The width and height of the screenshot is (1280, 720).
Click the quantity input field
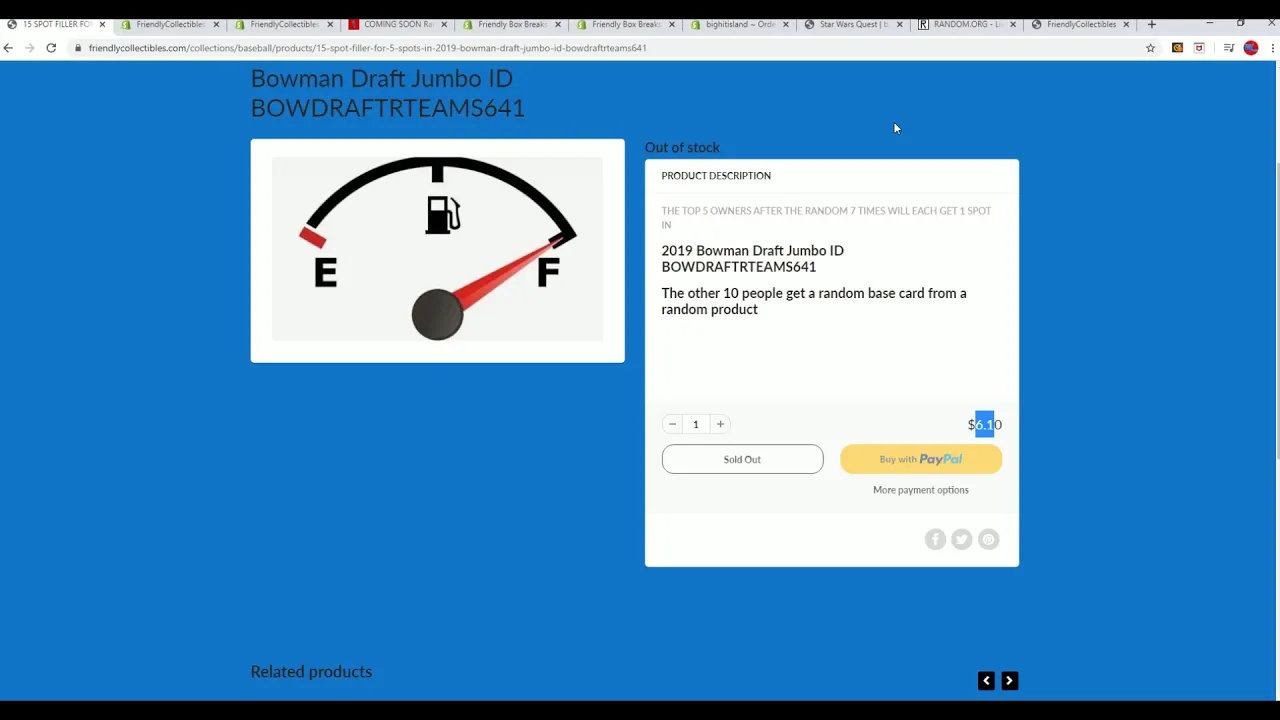pyautogui.click(x=696, y=424)
